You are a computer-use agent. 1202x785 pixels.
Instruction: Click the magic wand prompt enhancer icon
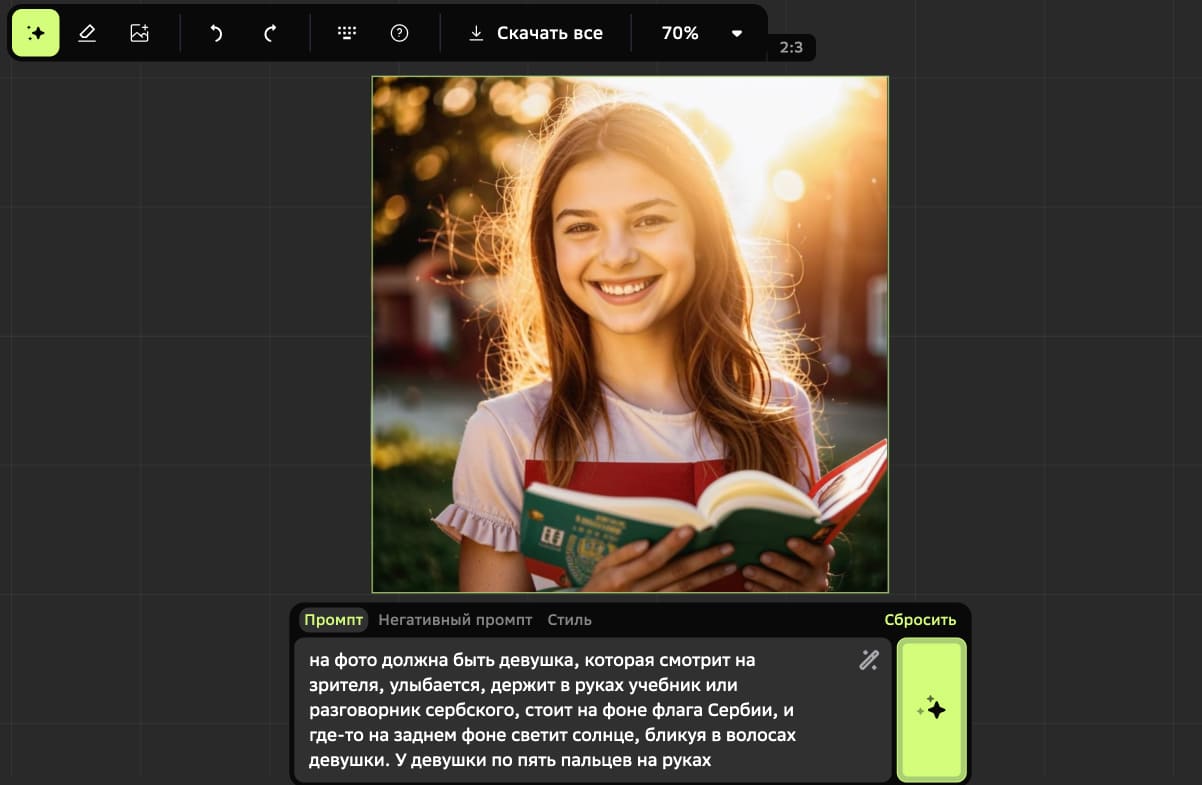tap(868, 660)
